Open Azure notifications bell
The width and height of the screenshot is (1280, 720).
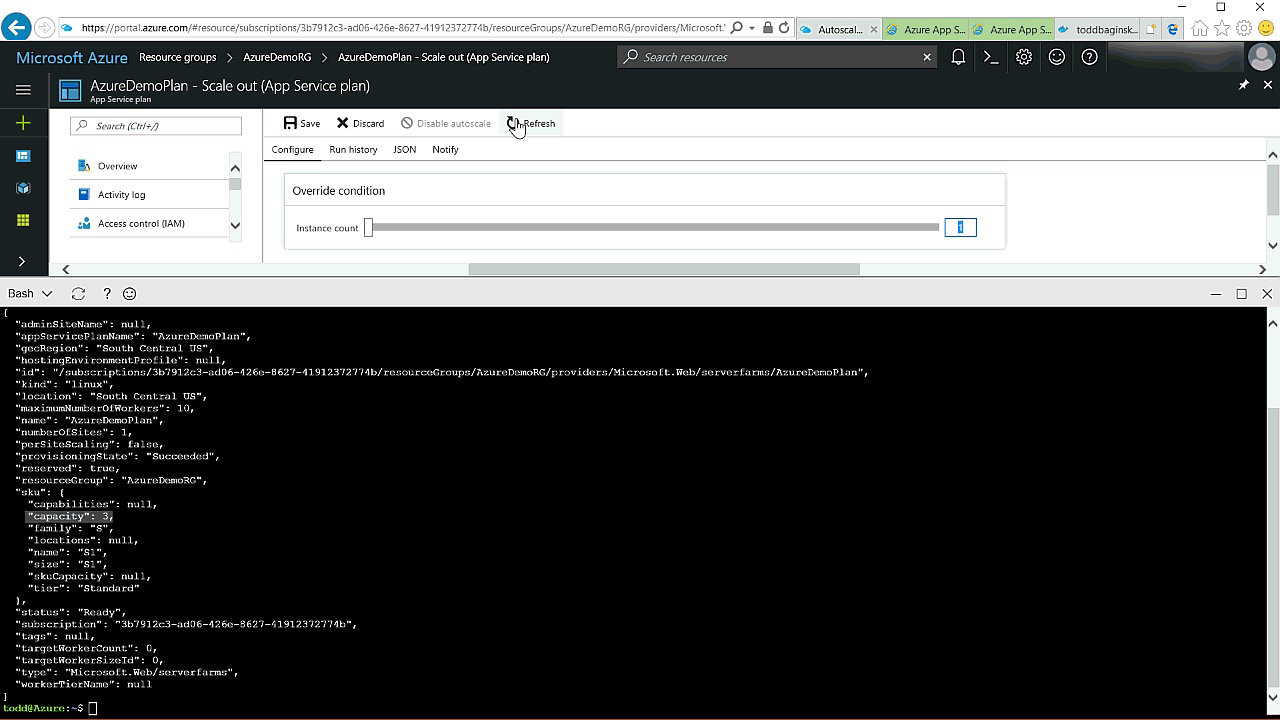pos(958,57)
